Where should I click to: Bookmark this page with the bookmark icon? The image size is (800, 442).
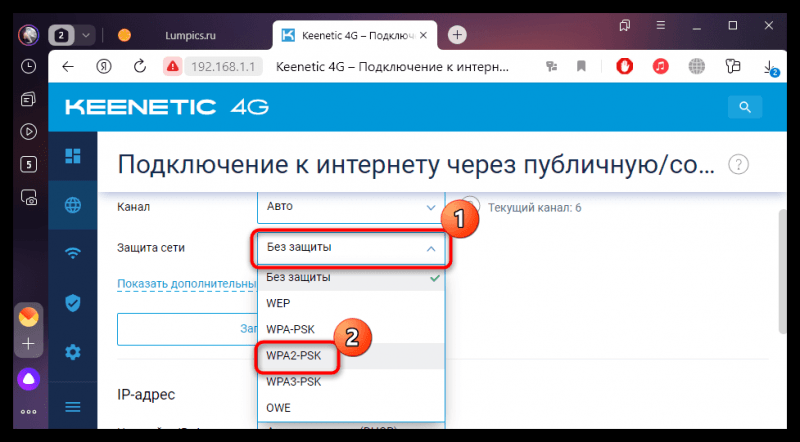click(581, 66)
